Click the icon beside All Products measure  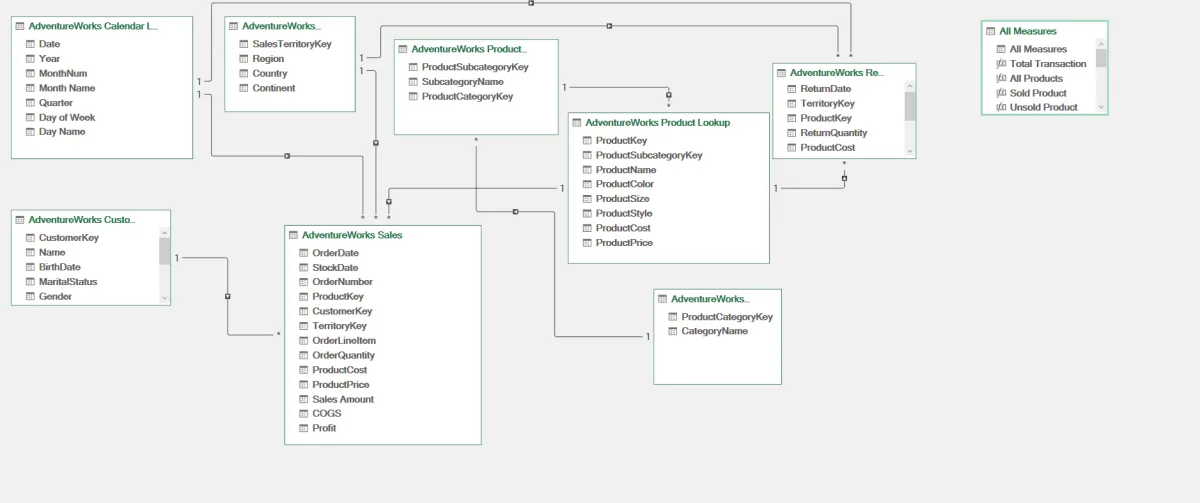tap(1001, 78)
